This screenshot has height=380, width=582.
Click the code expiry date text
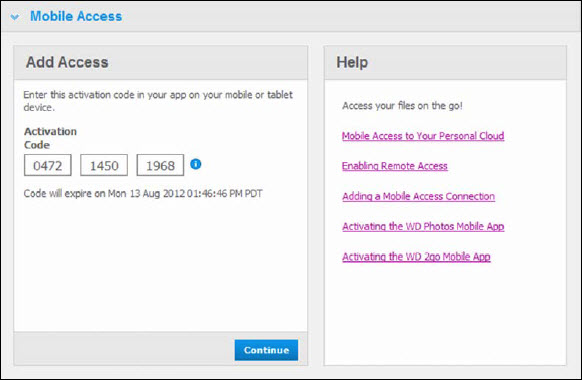coord(143,193)
